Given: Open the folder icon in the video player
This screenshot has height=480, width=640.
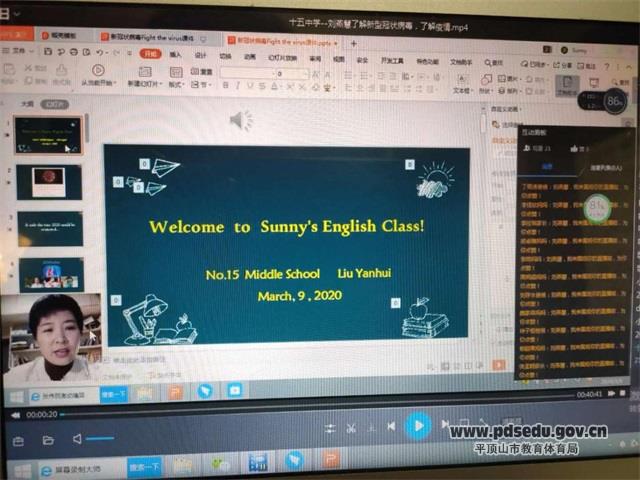Looking at the screenshot, I should (x=47, y=439).
